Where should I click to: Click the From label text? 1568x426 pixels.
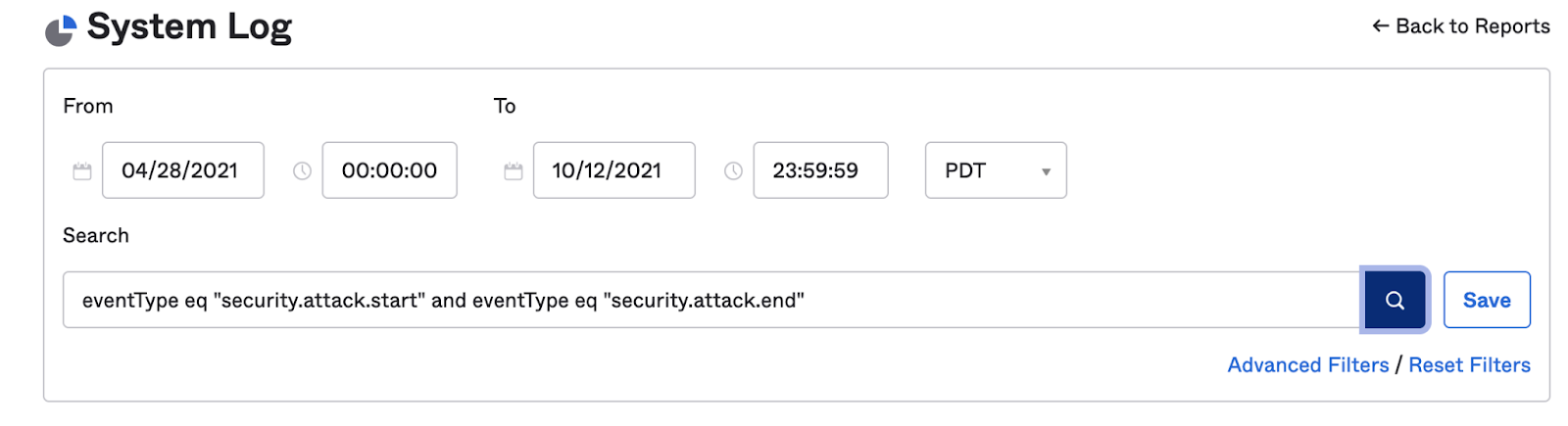point(88,106)
